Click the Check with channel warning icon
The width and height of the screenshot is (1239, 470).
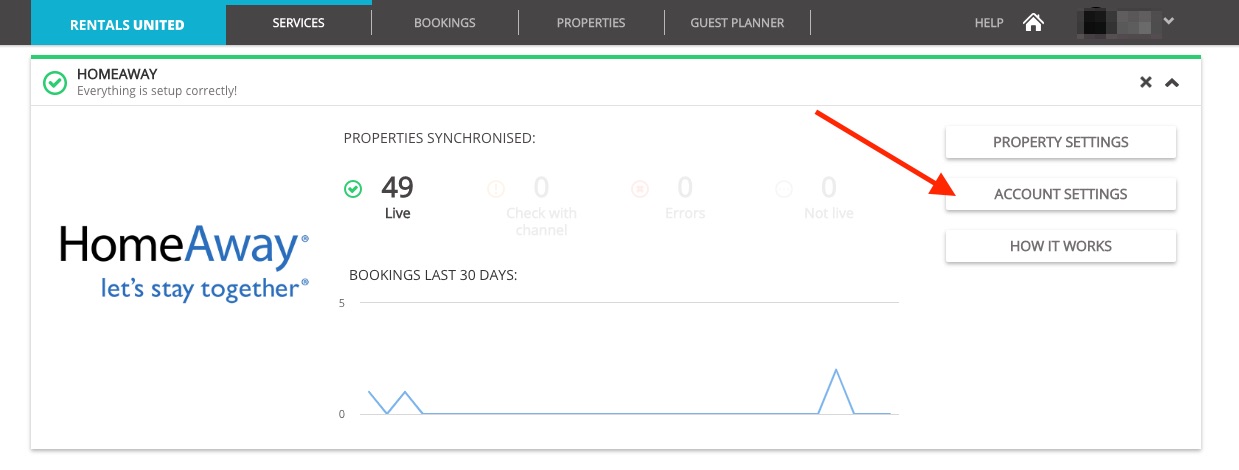tap(495, 188)
